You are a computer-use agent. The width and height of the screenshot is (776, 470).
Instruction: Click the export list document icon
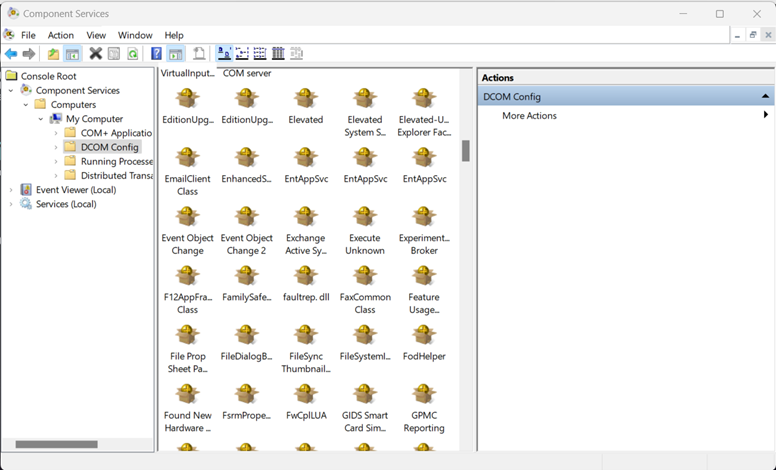(x=199, y=53)
